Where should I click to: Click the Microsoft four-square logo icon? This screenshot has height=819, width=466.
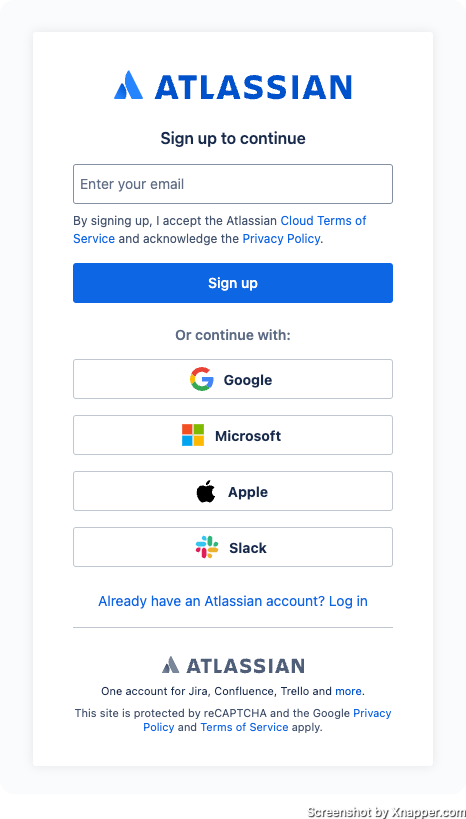pos(193,435)
